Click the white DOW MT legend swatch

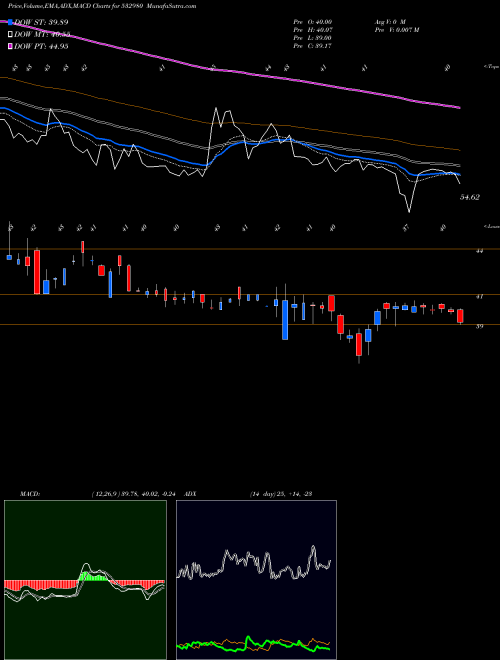(10, 35)
